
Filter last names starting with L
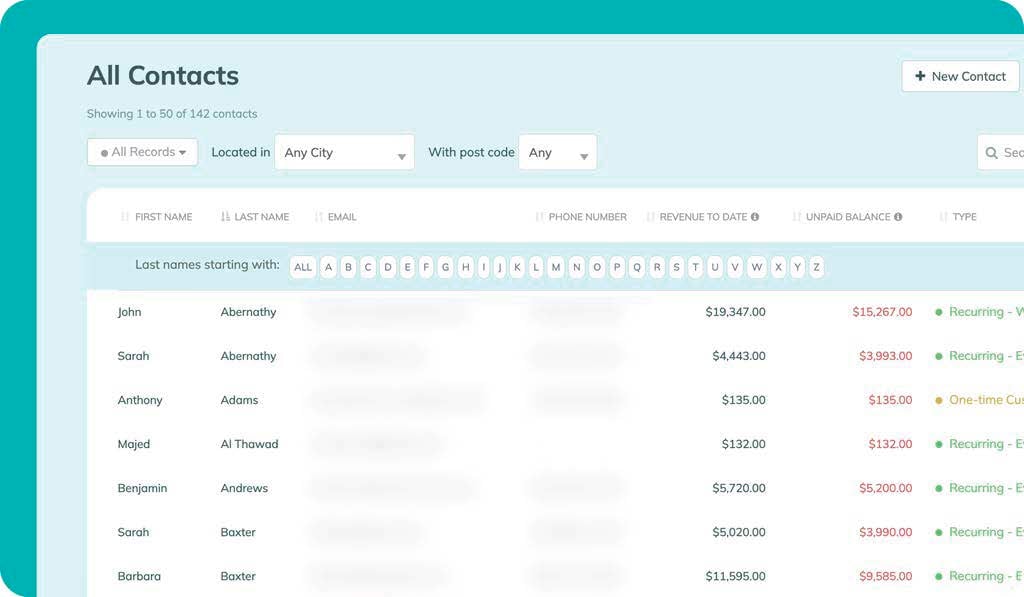pyautogui.click(x=536, y=267)
